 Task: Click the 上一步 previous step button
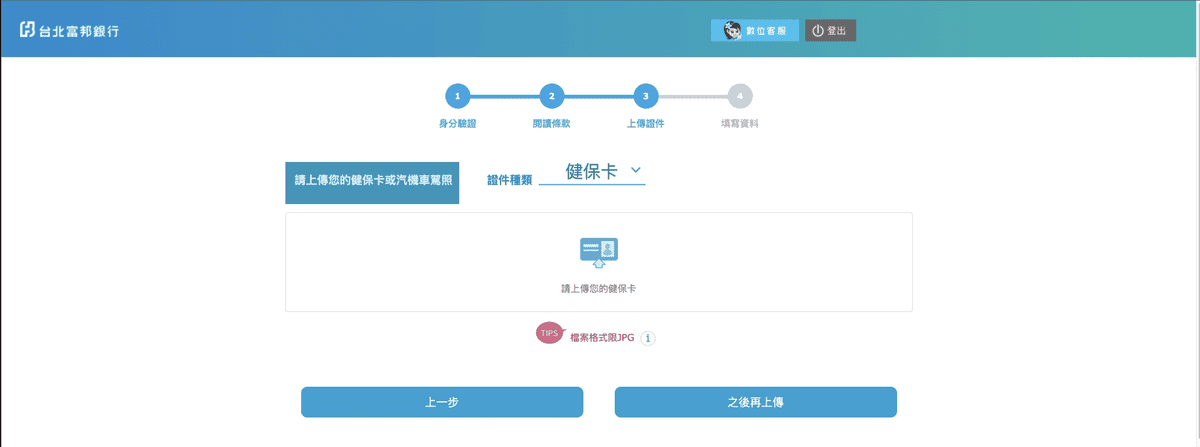pos(442,402)
